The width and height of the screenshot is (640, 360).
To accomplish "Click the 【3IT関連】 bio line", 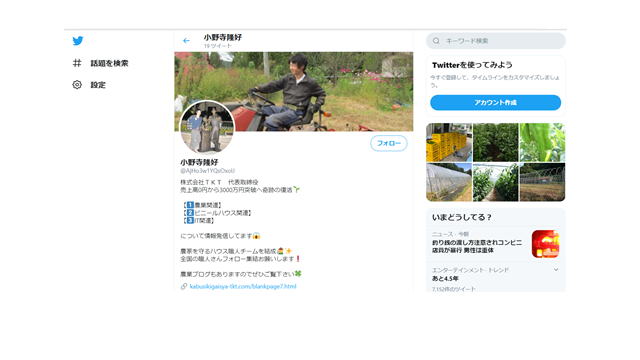I will pyautogui.click(x=199, y=220).
